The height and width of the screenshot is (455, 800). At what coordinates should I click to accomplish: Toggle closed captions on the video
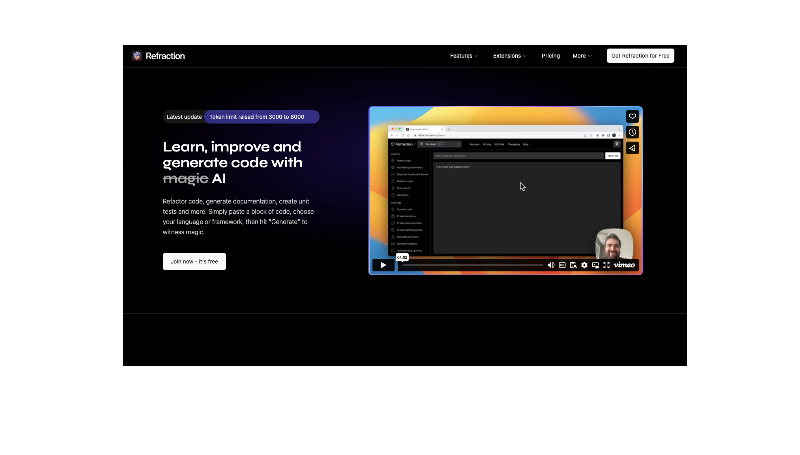[562, 265]
